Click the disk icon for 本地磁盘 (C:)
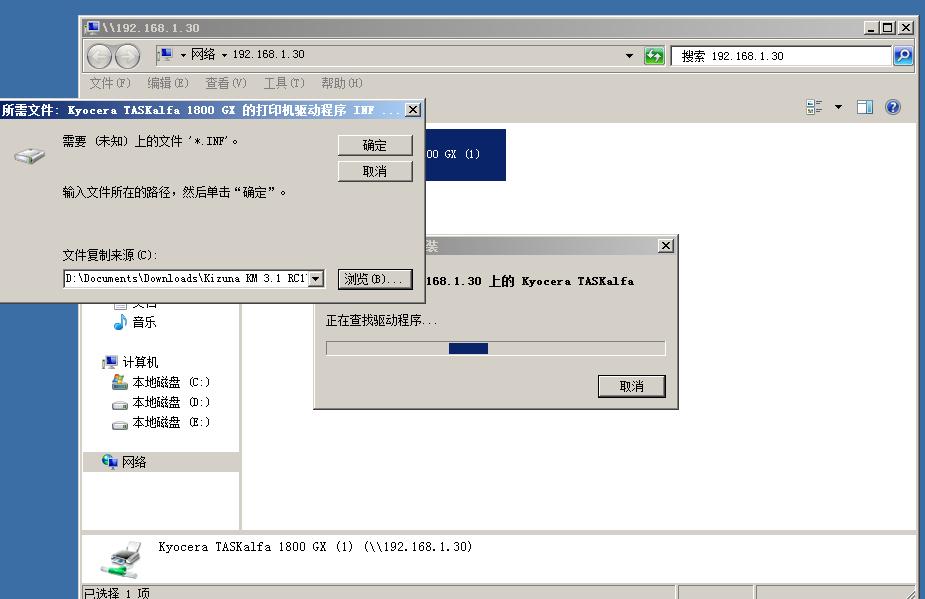925x599 pixels. click(120, 381)
